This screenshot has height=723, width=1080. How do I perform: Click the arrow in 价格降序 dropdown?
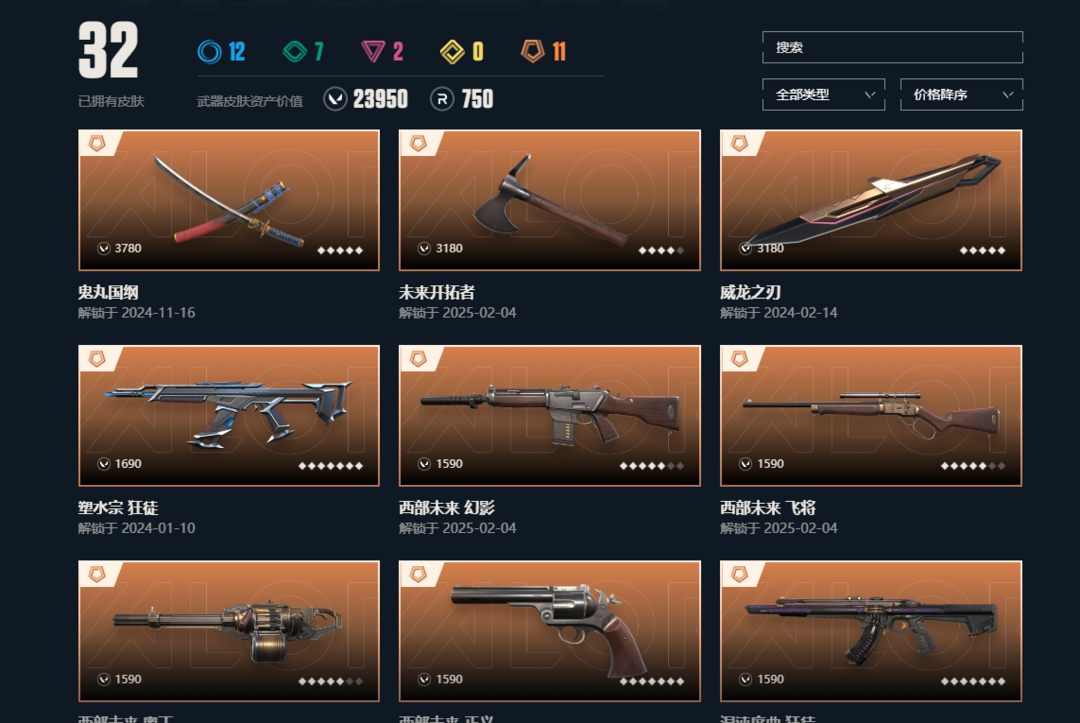coord(1008,94)
